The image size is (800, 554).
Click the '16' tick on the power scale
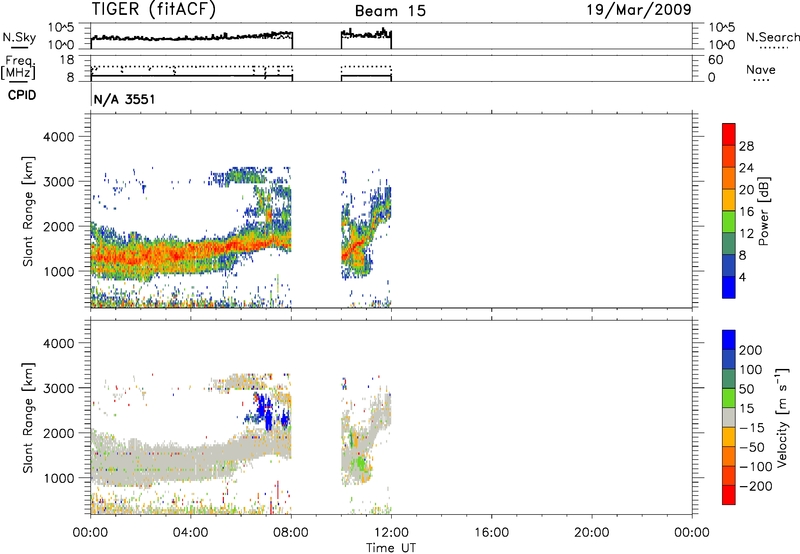point(746,212)
